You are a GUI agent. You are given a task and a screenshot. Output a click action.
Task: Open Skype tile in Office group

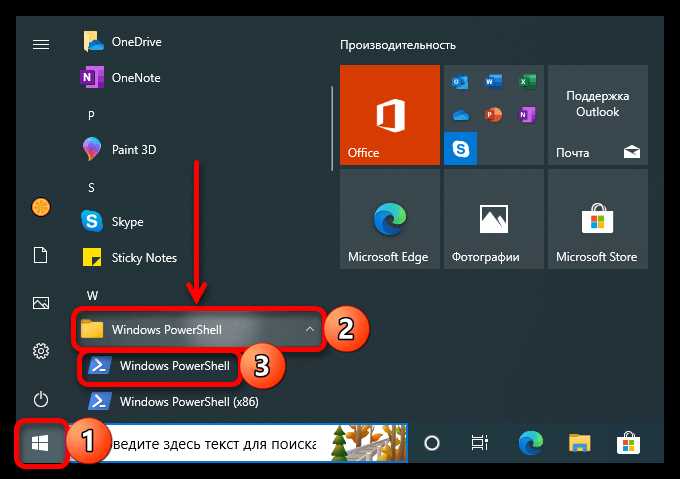coord(461,149)
